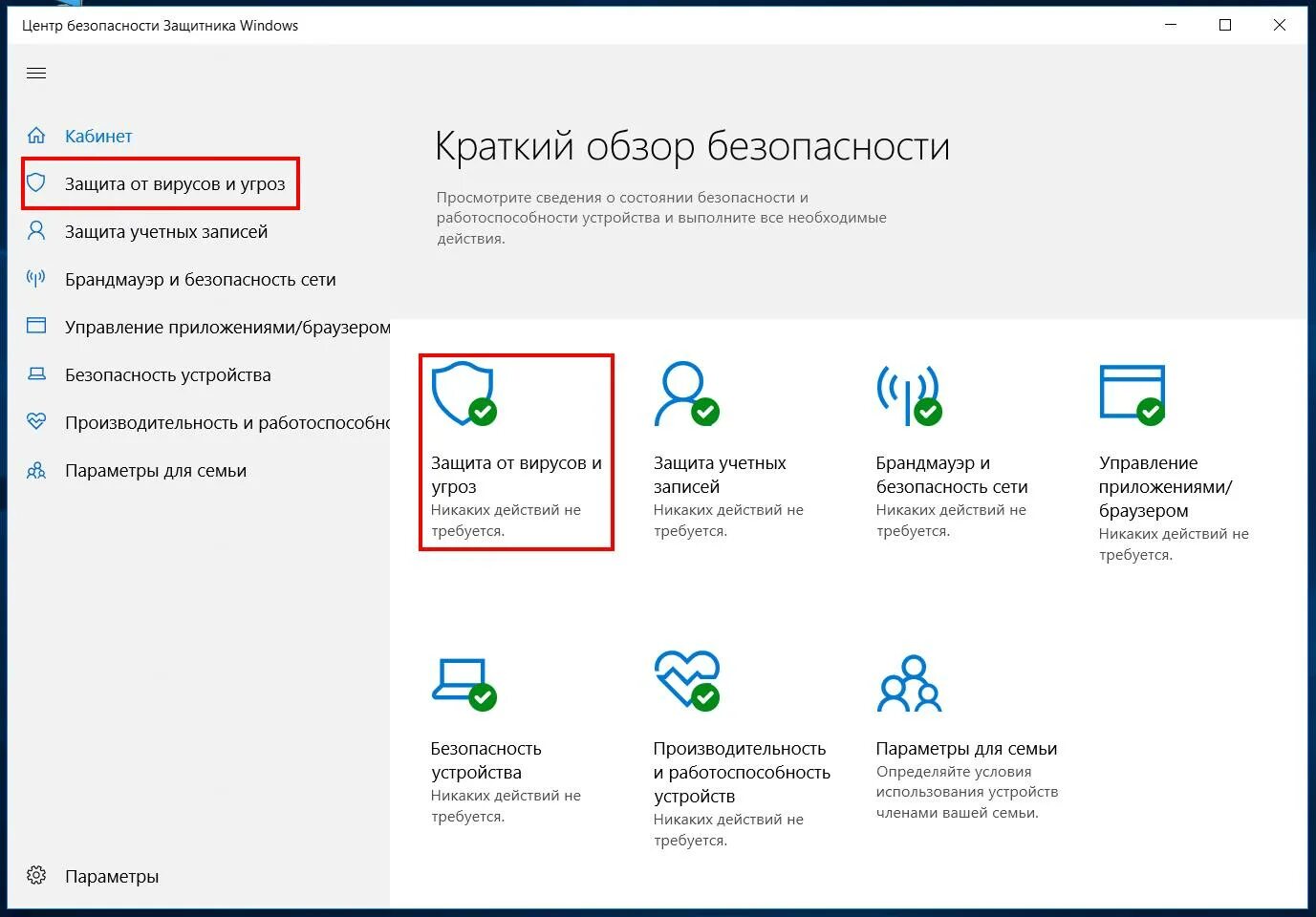Screen dimensions: 1316x917
Task: Open Брандмауэр и безопасность сети sidebar item
Action: [201, 279]
